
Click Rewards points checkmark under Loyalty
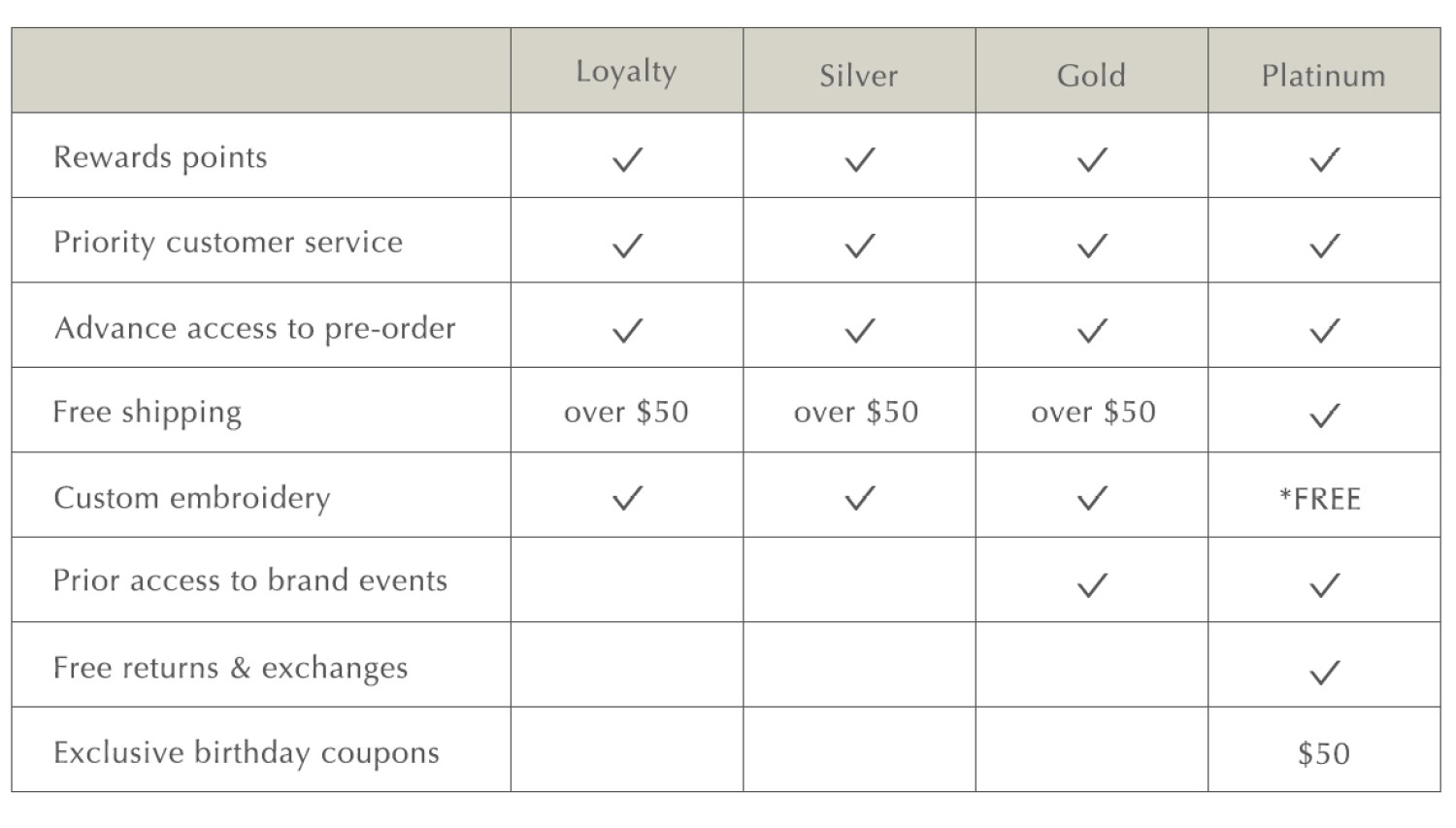tap(628, 159)
